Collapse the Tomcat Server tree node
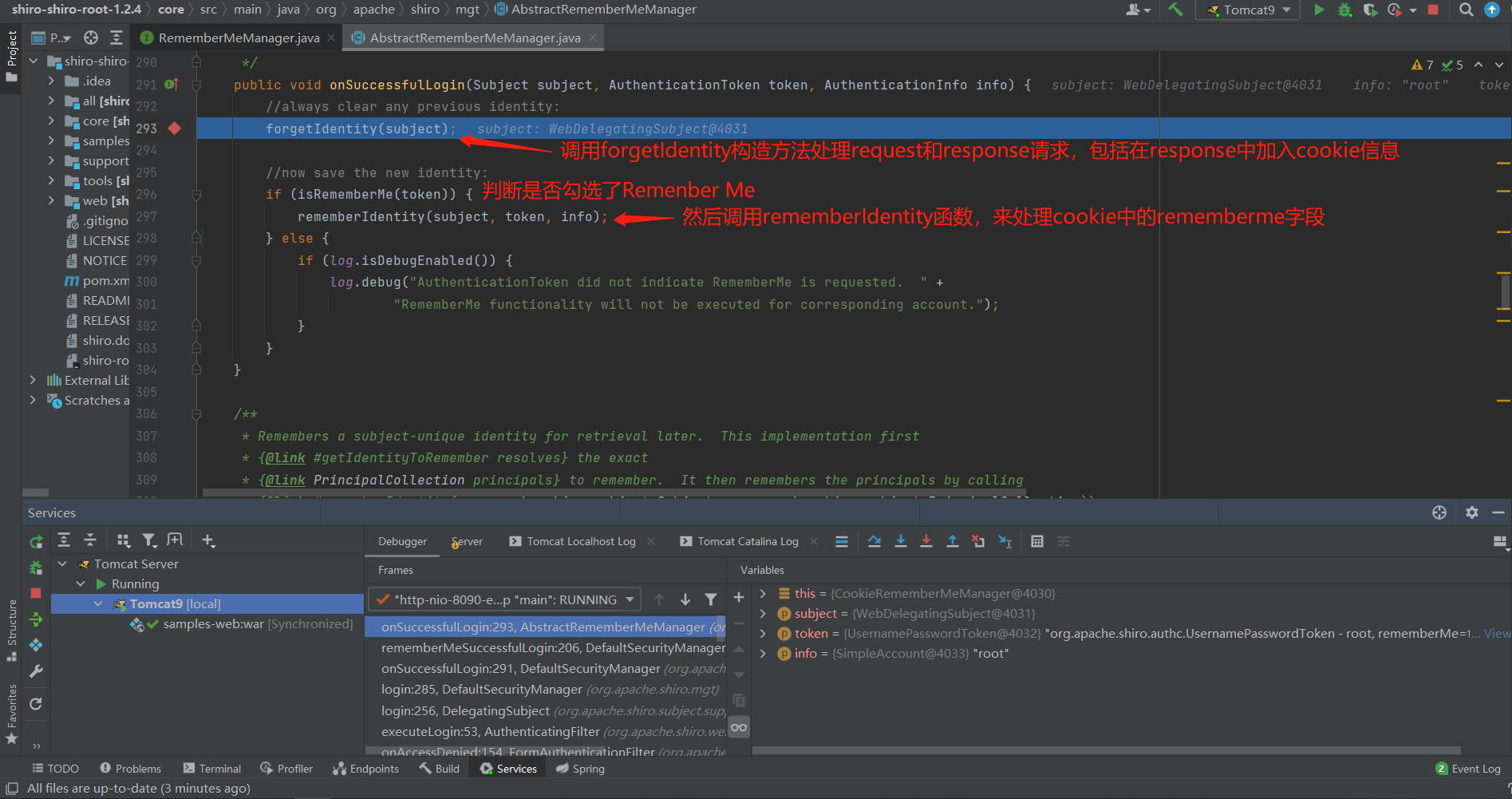Screen dimensions: 1512x799 coord(62,564)
